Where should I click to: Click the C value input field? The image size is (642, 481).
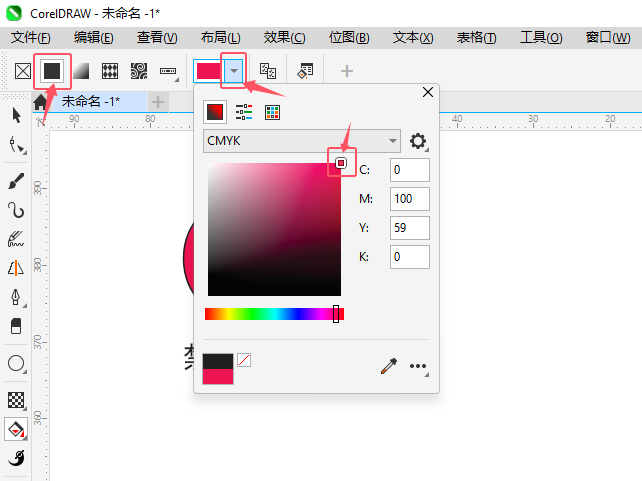[410, 170]
